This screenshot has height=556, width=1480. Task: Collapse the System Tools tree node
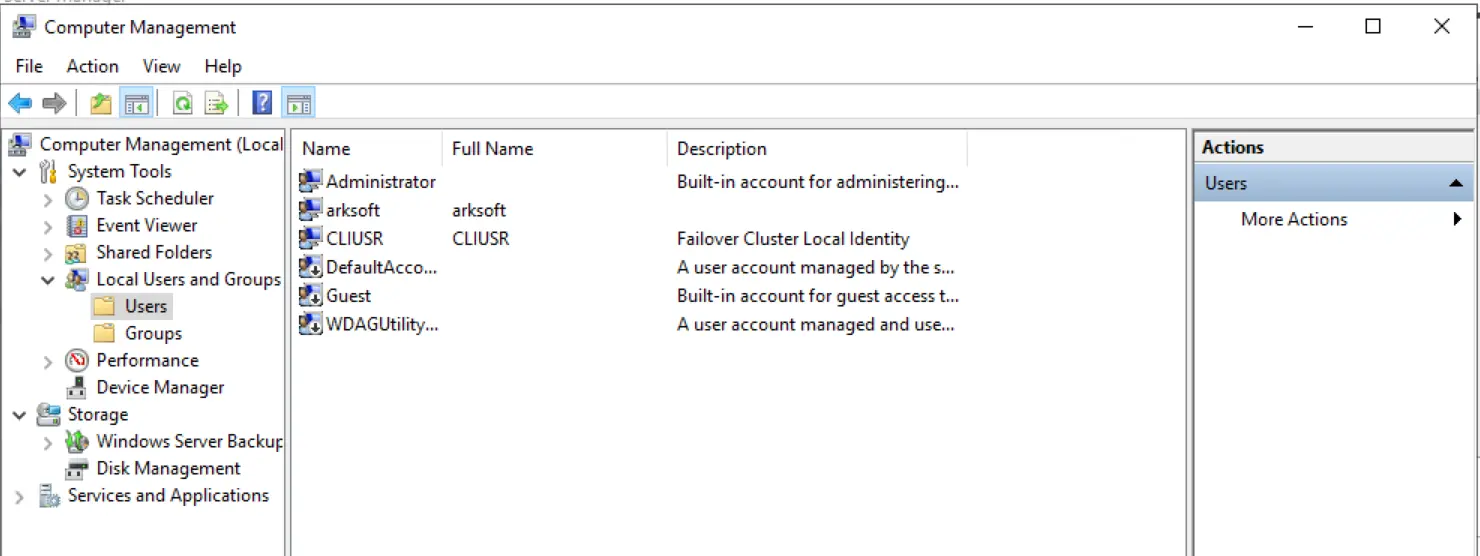(20, 172)
